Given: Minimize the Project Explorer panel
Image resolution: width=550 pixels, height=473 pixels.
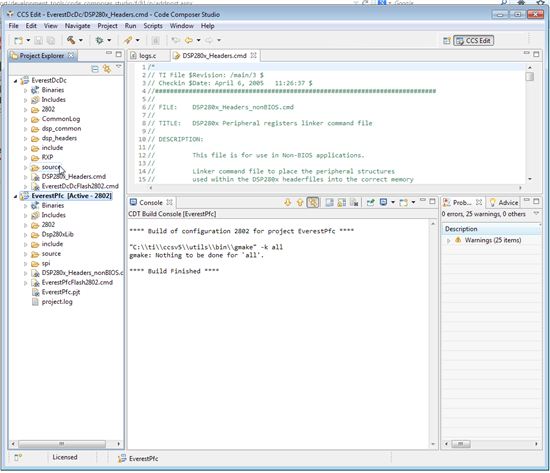Looking at the screenshot, I should pos(109,53).
